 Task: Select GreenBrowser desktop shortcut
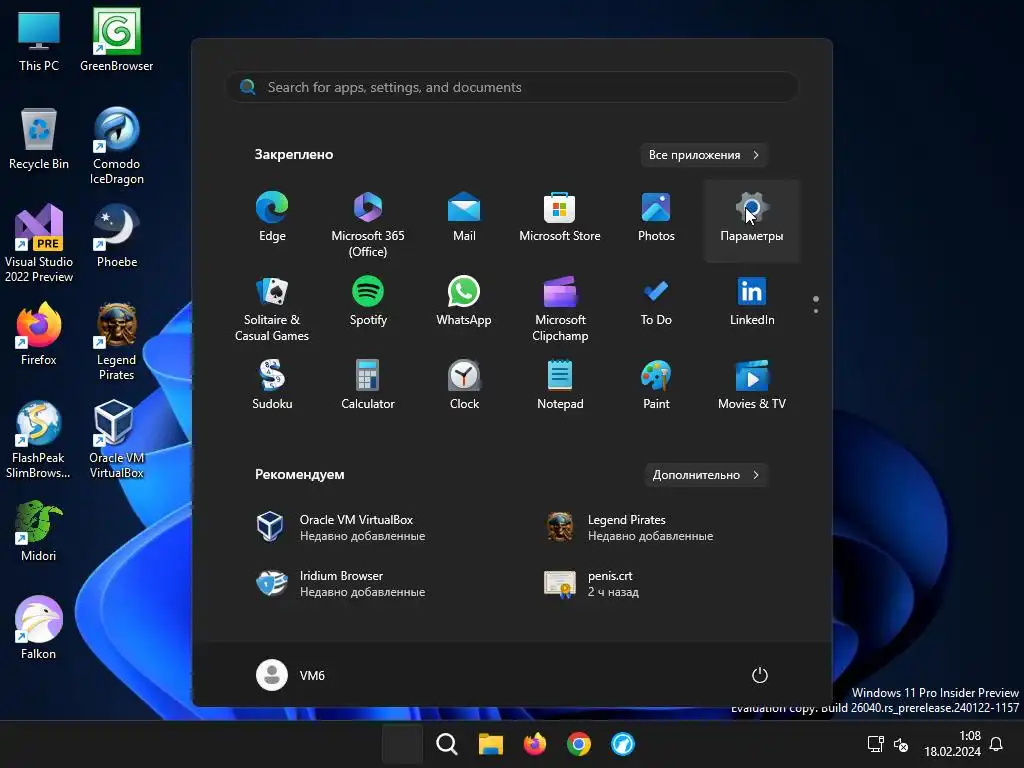pyautogui.click(x=116, y=40)
